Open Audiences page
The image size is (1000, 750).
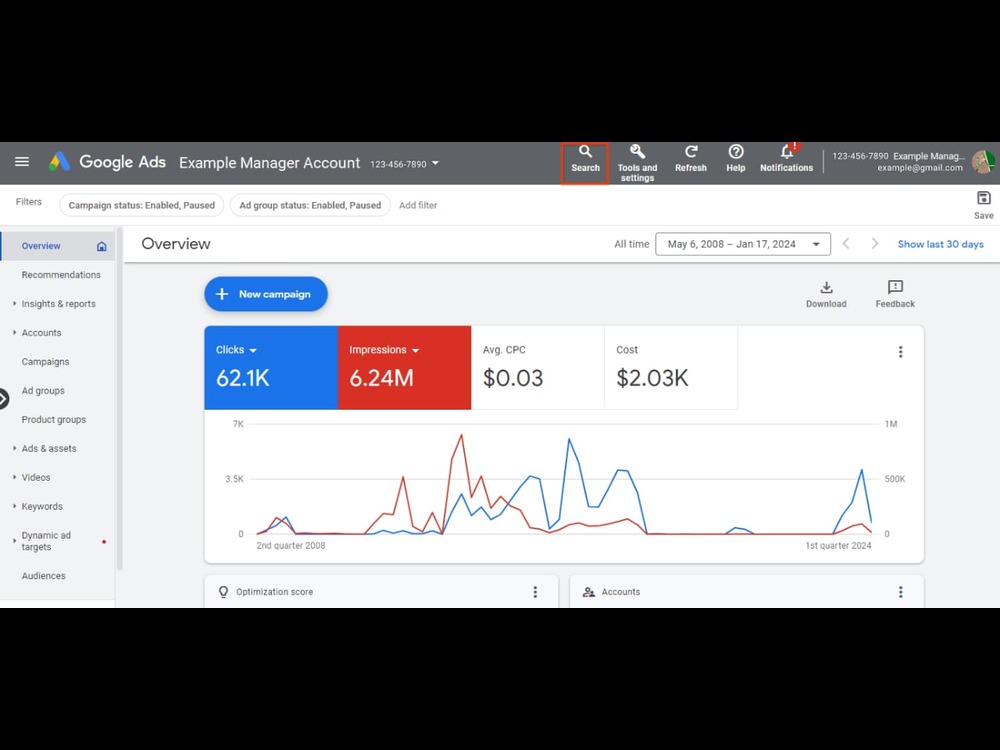coord(43,576)
